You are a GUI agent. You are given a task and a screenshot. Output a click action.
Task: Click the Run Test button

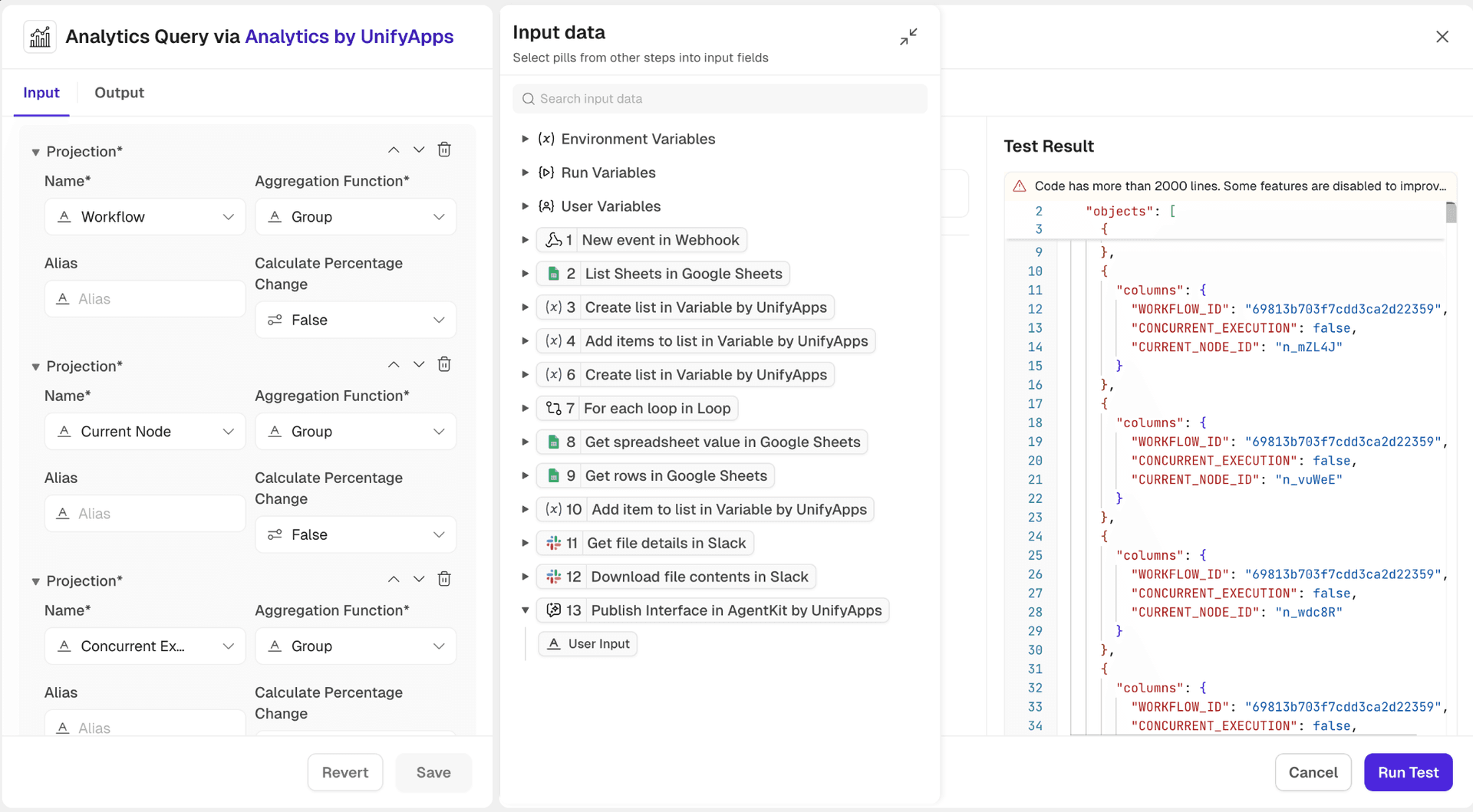1407,772
